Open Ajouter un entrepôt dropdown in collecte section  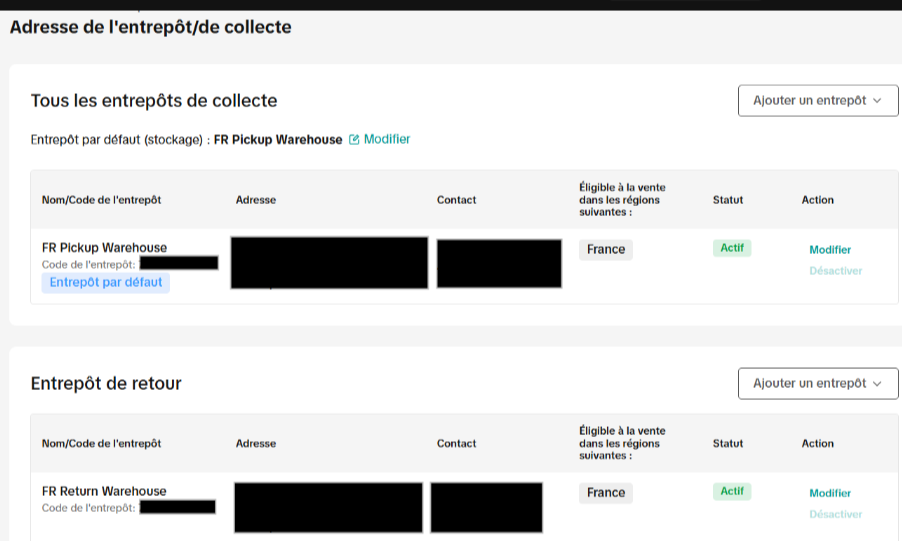point(818,101)
